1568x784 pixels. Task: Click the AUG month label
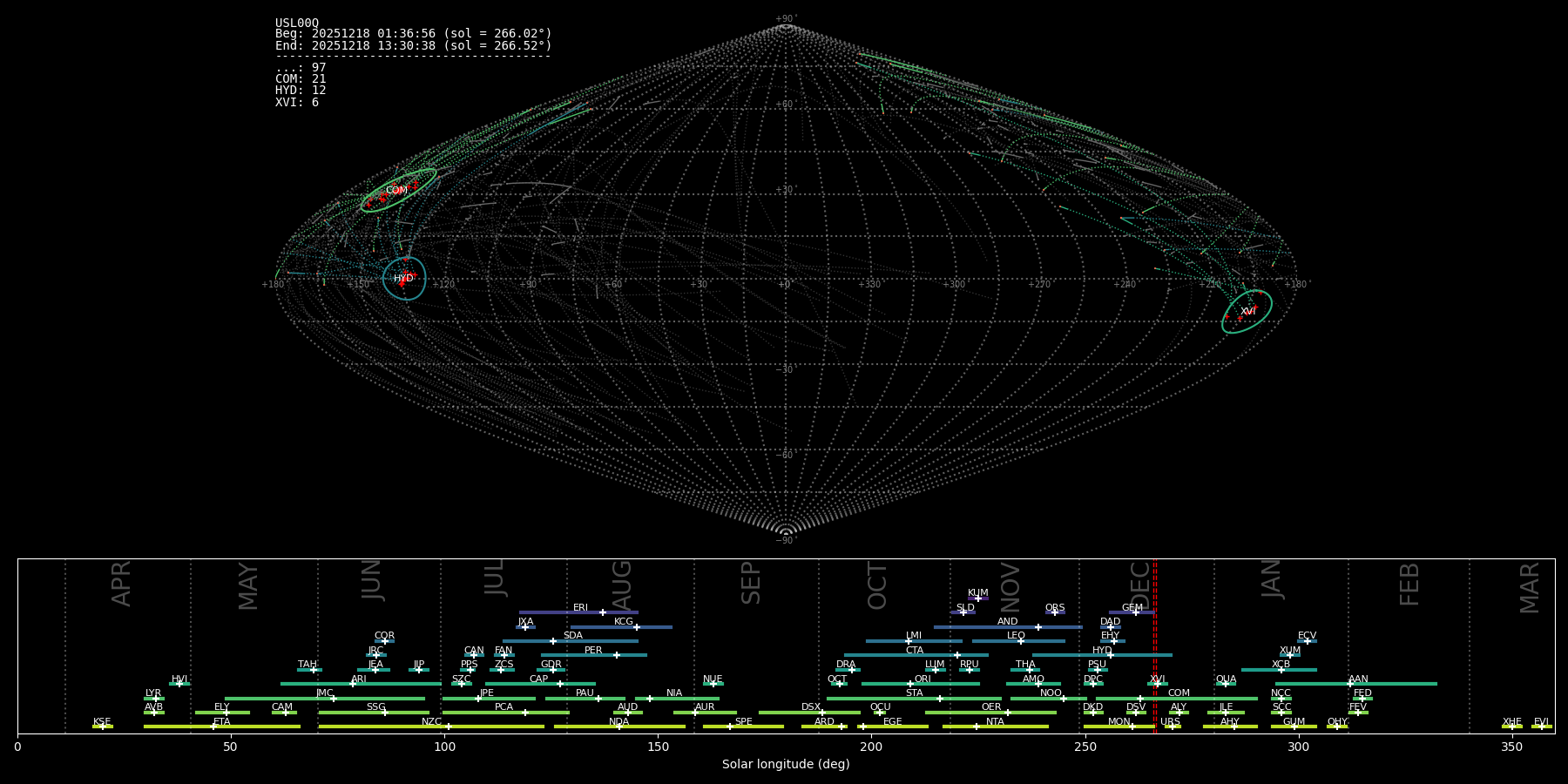coord(622,584)
